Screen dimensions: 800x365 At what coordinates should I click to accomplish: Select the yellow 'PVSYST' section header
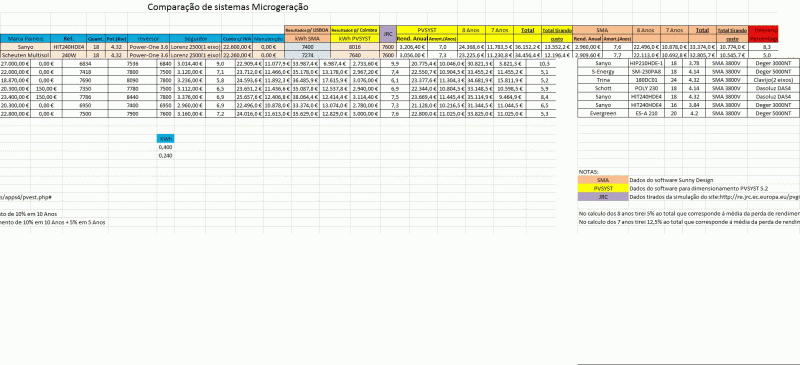coord(427,30)
